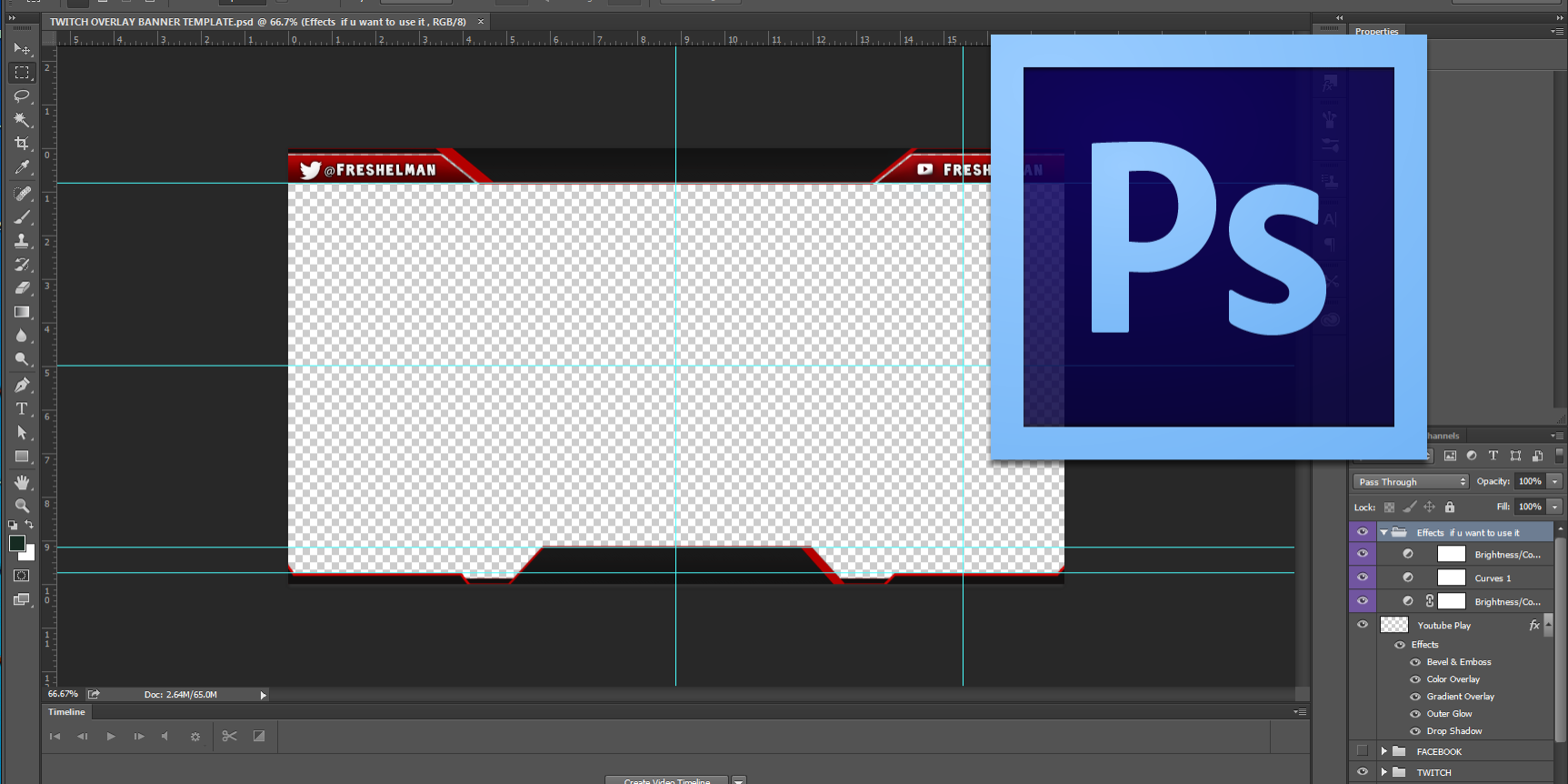1568x784 pixels.
Task: Select the Pen tool
Action: click(x=22, y=386)
